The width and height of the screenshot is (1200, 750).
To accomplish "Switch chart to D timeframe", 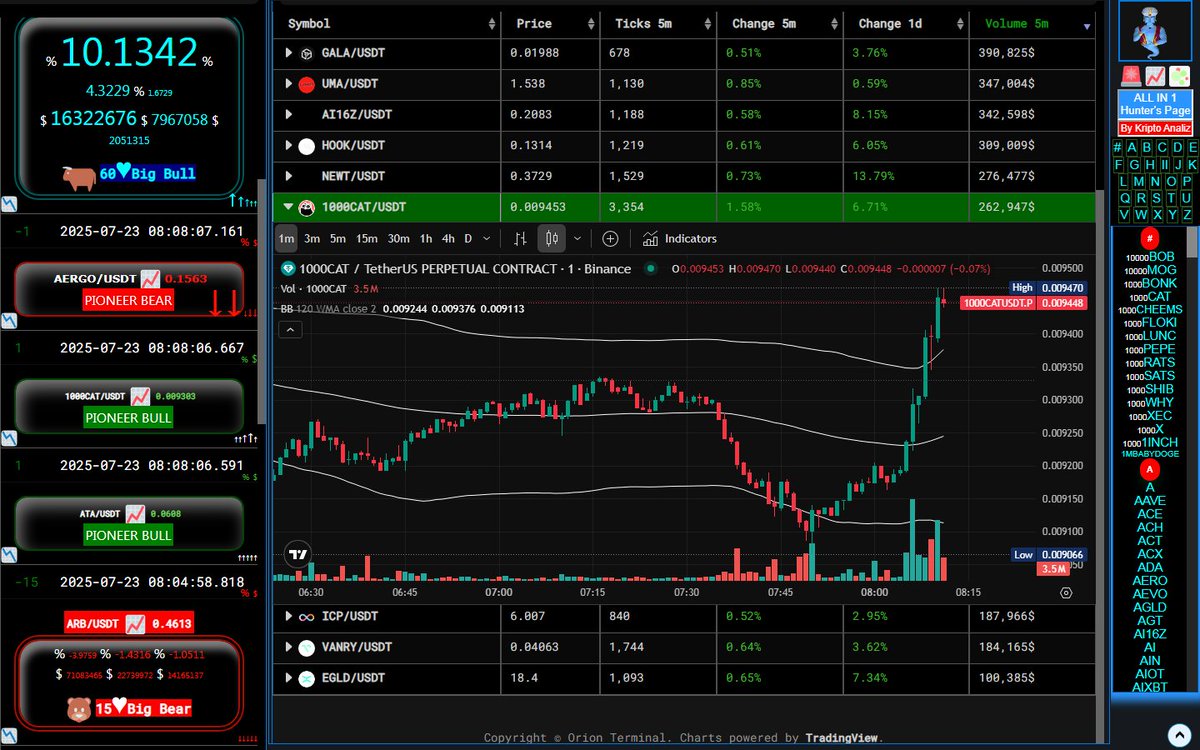I will (x=468, y=239).
